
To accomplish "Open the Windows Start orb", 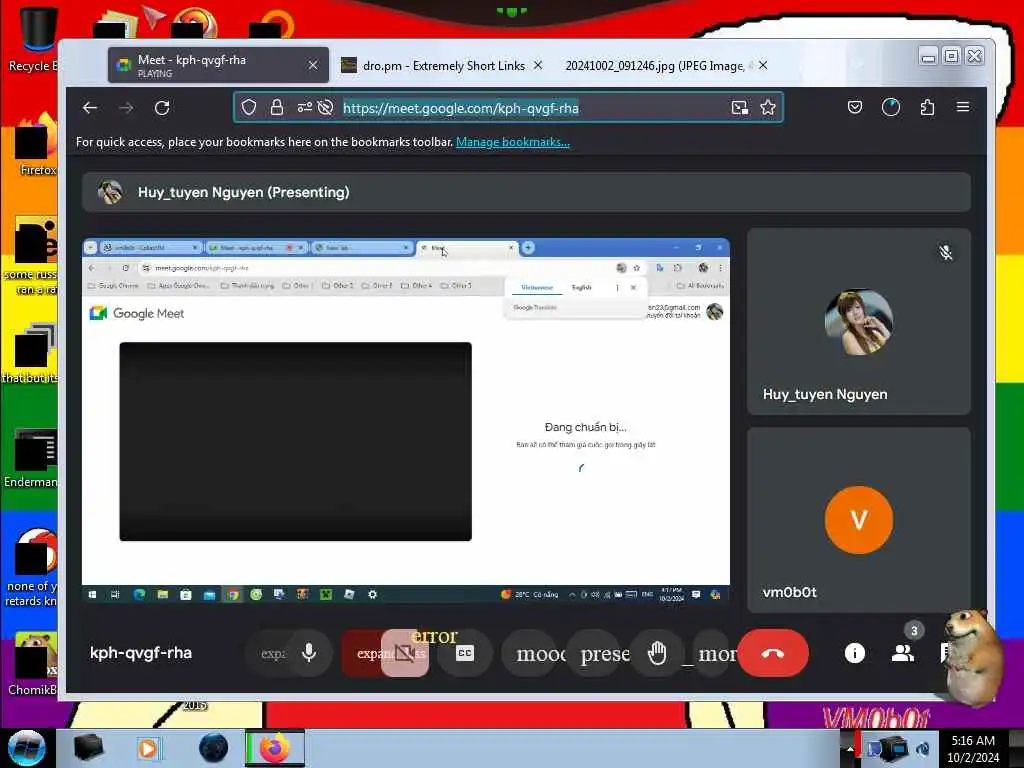I will [x=26, y=748].
